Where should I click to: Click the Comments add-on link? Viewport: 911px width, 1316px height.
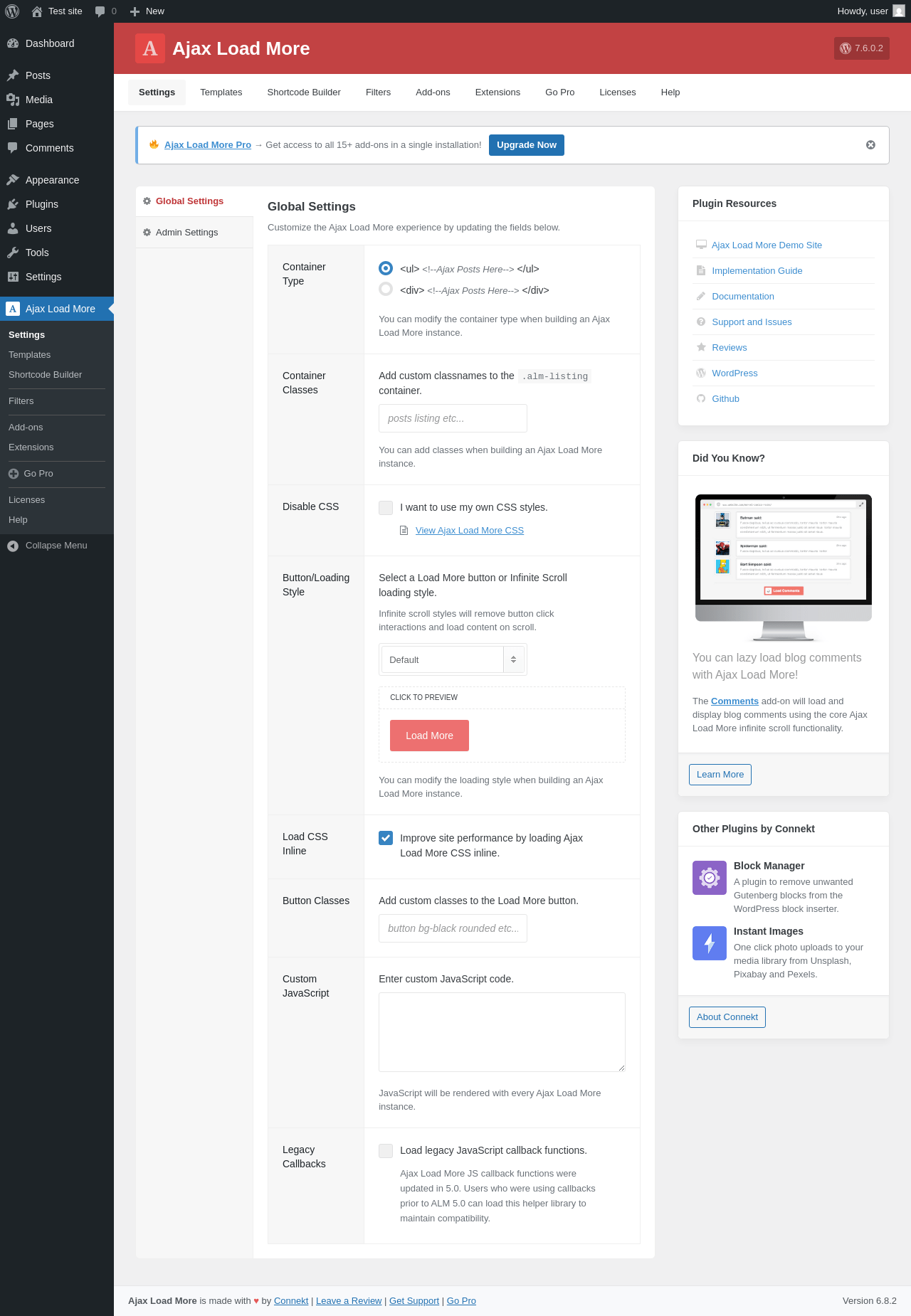click(734, 701)
